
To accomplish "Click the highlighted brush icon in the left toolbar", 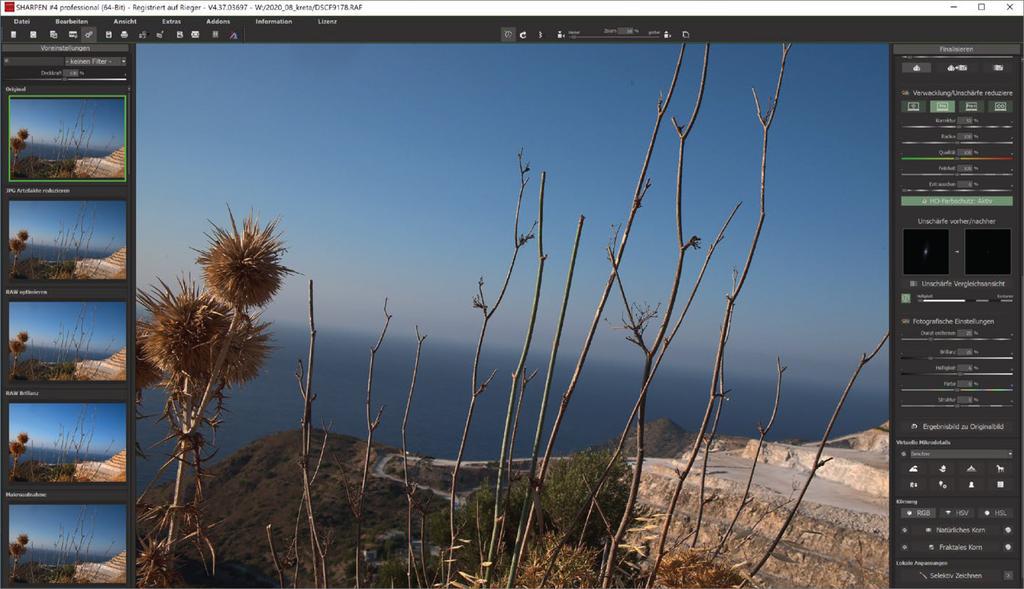I will 89,35.
